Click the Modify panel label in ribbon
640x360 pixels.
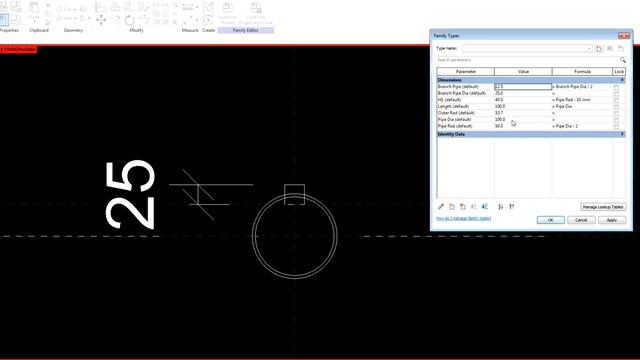136,31
